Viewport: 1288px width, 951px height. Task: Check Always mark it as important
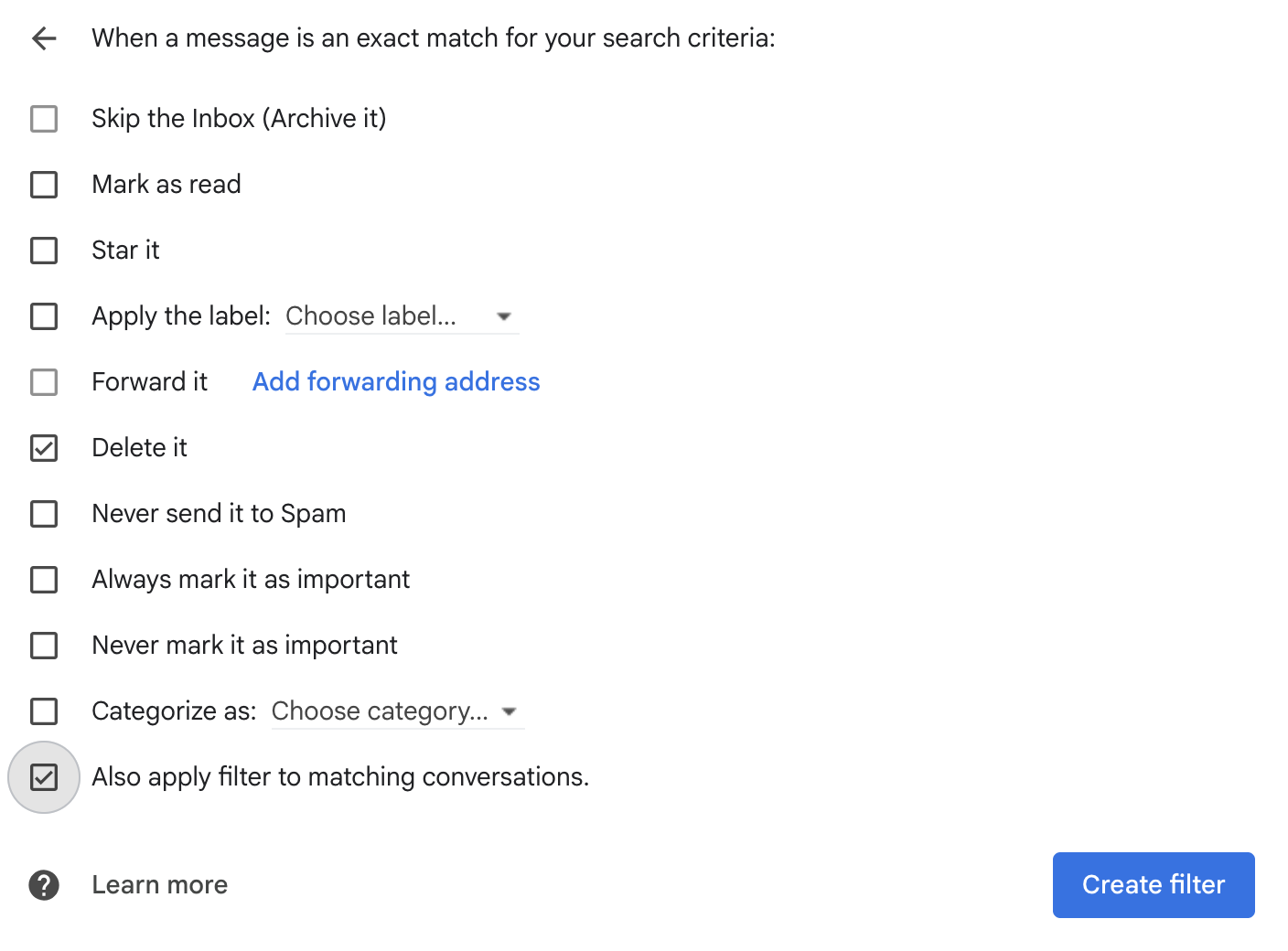(x=44, y=580)
